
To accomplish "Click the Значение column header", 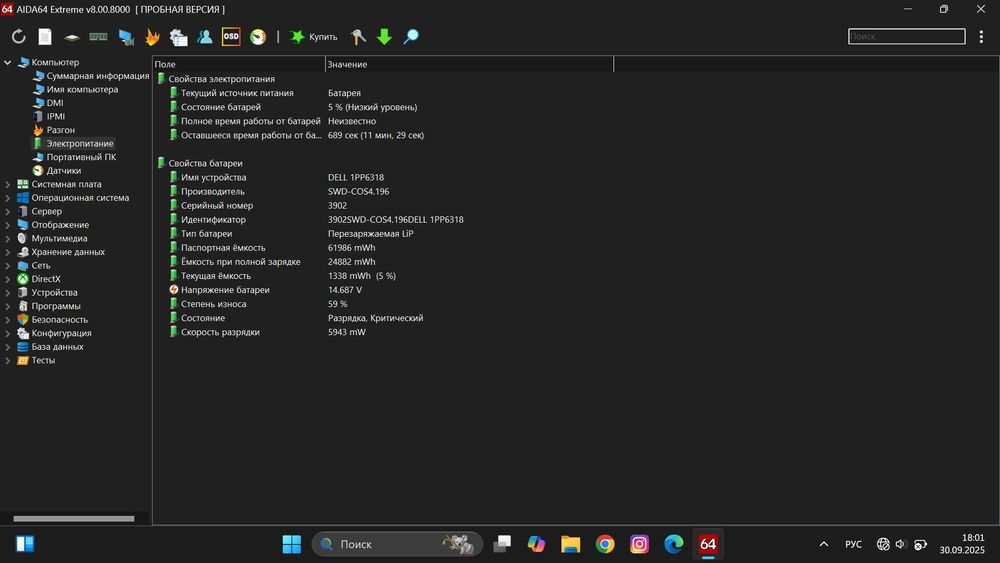I will [469, 64].
